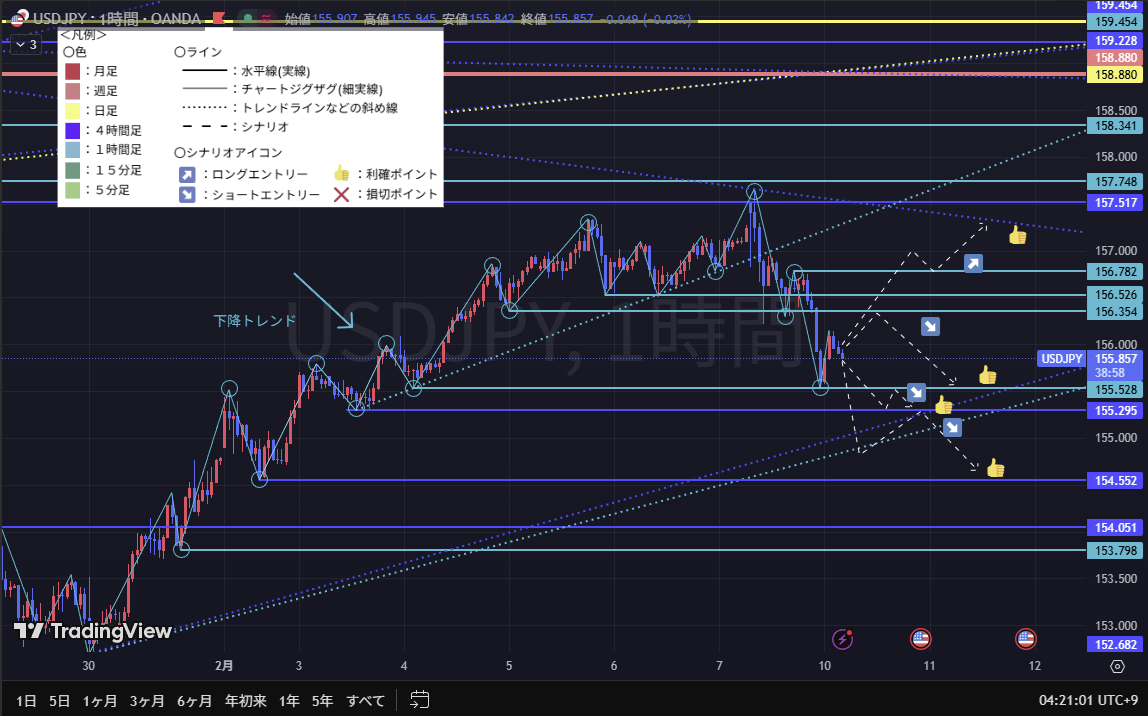This screenshot has width=1148, height=716.
Task: Click the yellow 159.454 price label
Action: click(1115, 22)
